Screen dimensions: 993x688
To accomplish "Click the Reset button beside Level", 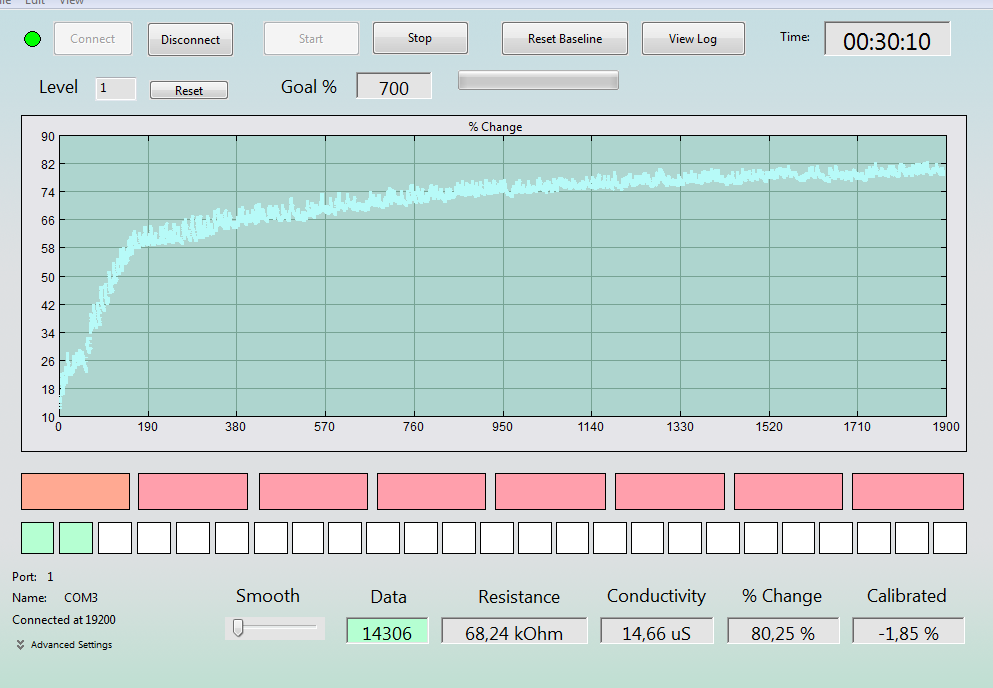I will [189, 91].
